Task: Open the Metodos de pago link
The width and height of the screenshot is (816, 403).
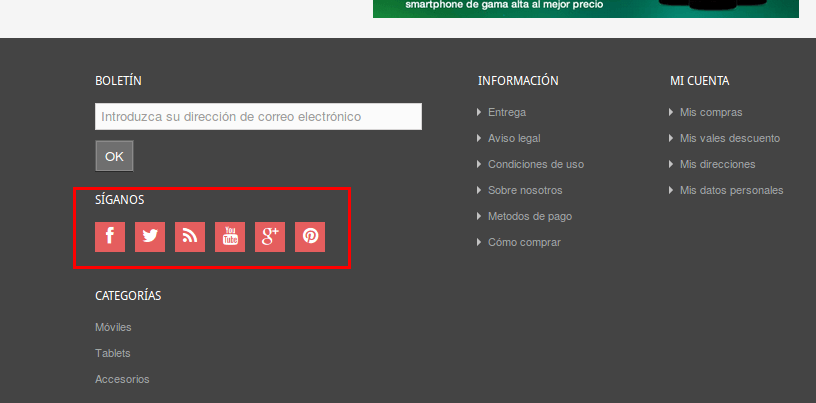Action: (530, 217)
